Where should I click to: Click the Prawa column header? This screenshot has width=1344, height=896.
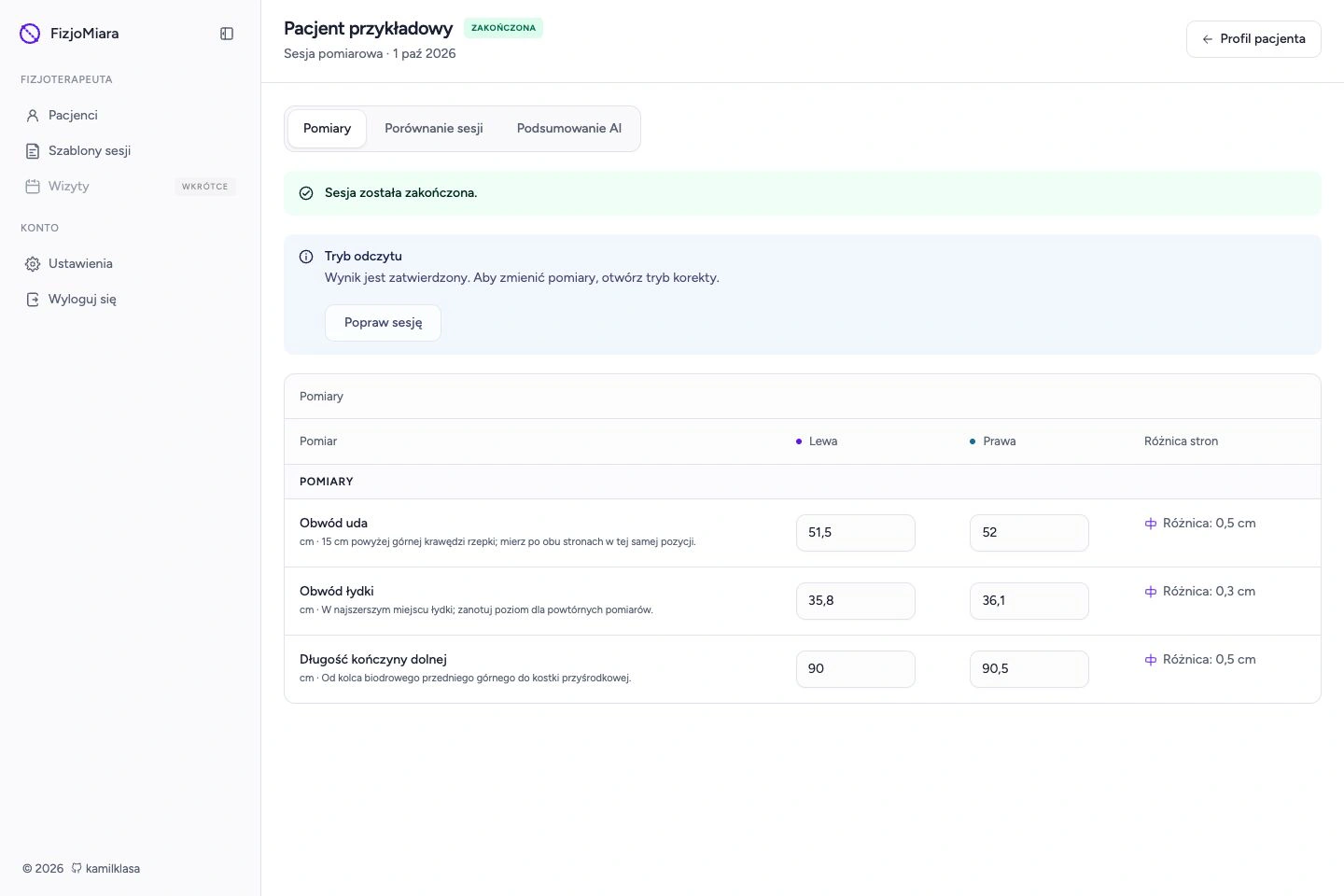coord(993,441)
